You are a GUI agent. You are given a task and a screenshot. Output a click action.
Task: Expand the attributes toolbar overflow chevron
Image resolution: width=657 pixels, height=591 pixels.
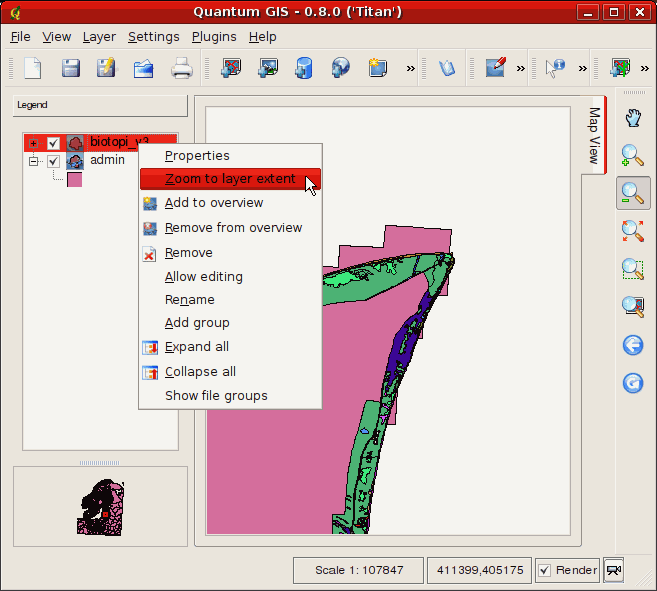[582, 68]
